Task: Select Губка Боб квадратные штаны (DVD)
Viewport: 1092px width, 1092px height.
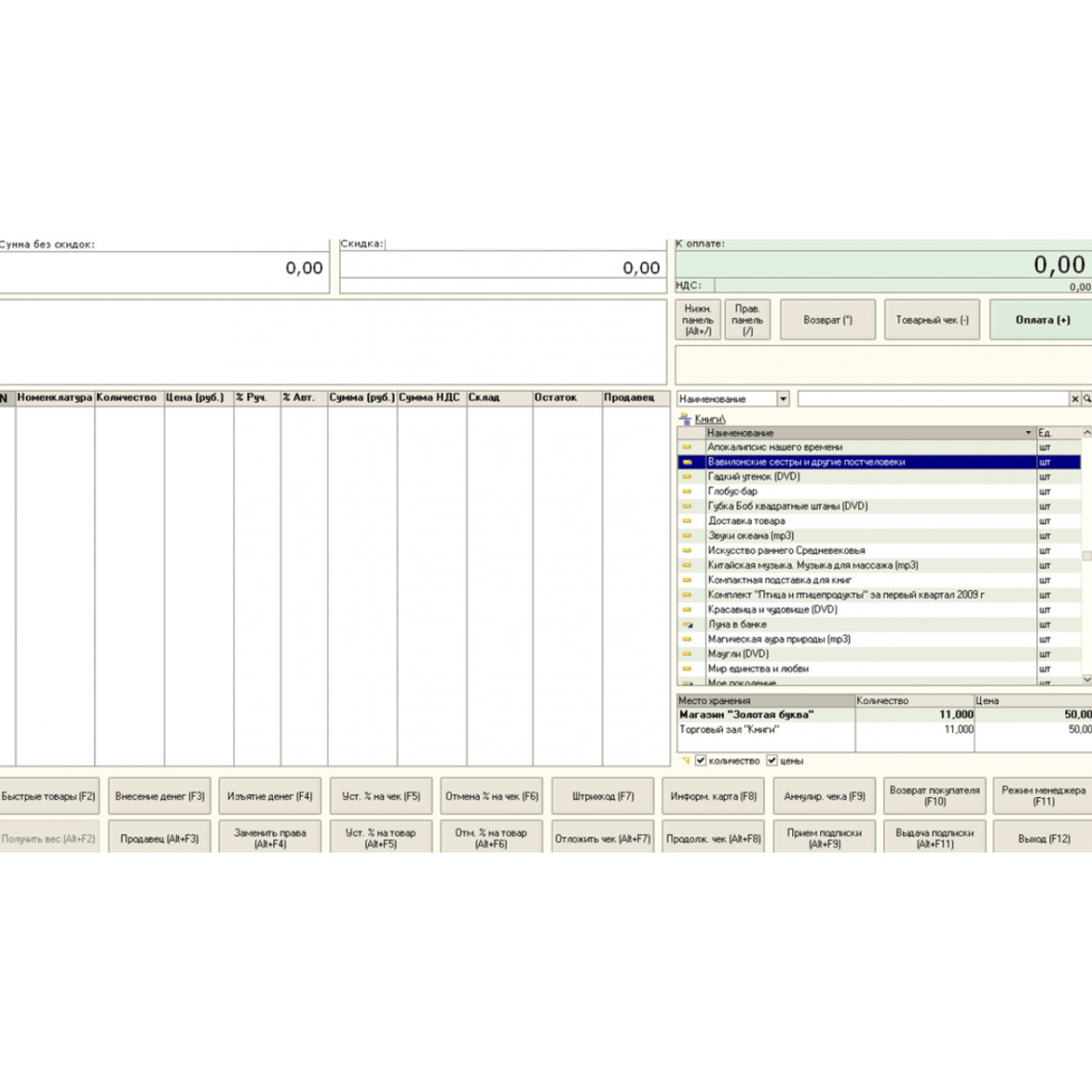Action: pos(879,507)
